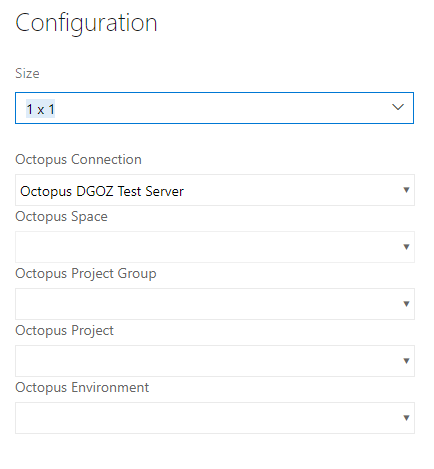Viewport: 434px width, 469px height.
Task: Click the Octopus Project label text
Action: point(64,331)
